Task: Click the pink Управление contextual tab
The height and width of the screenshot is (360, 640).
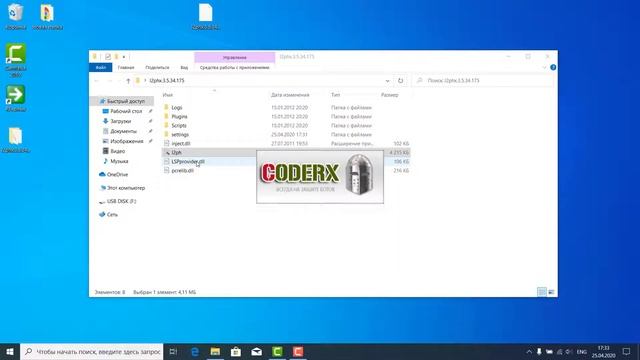Action: coord(235,57)
